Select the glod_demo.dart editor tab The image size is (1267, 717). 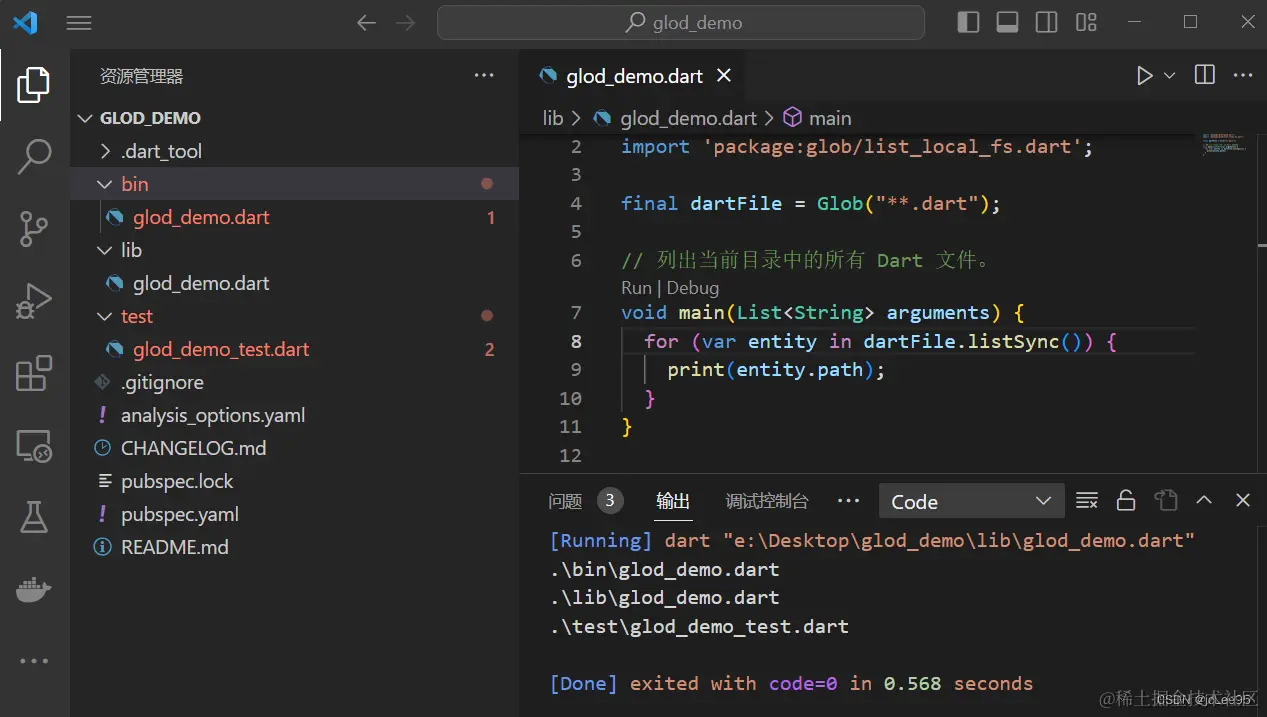pos(634,76)
